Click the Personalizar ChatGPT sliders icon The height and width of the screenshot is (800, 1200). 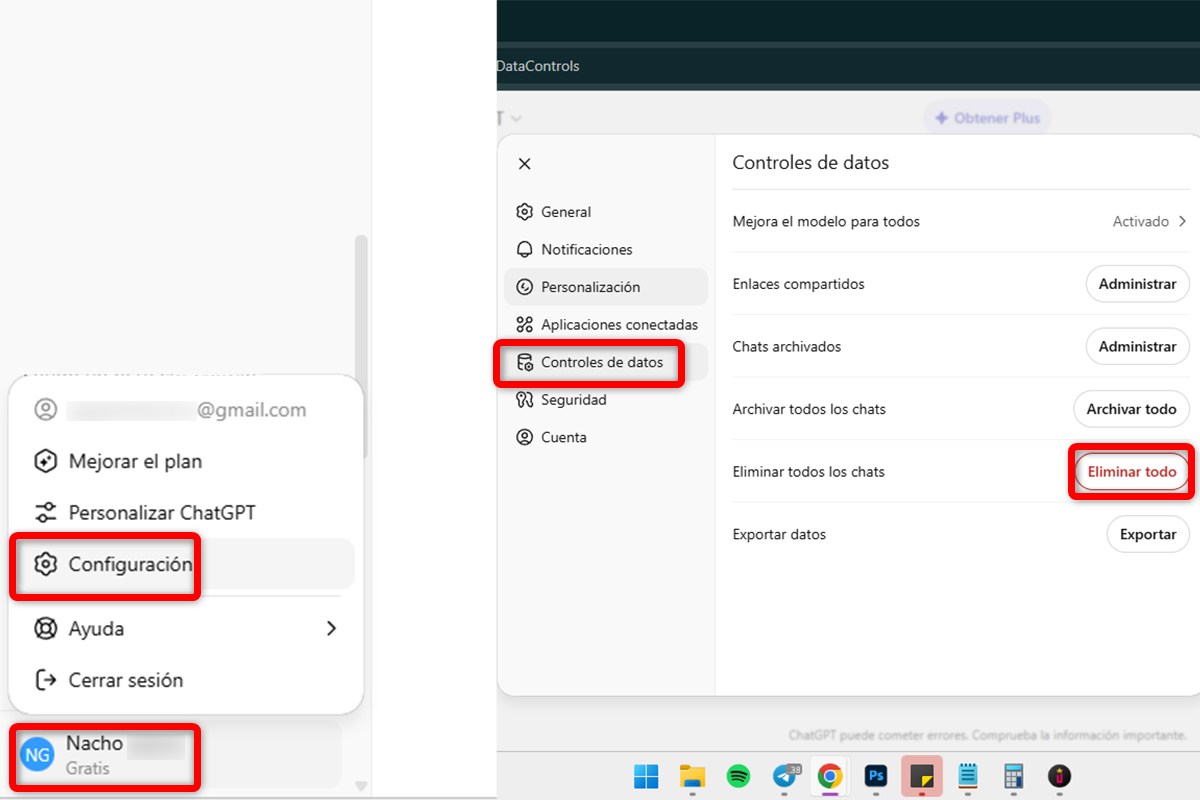pyautogui.click(x=45, y=513)
